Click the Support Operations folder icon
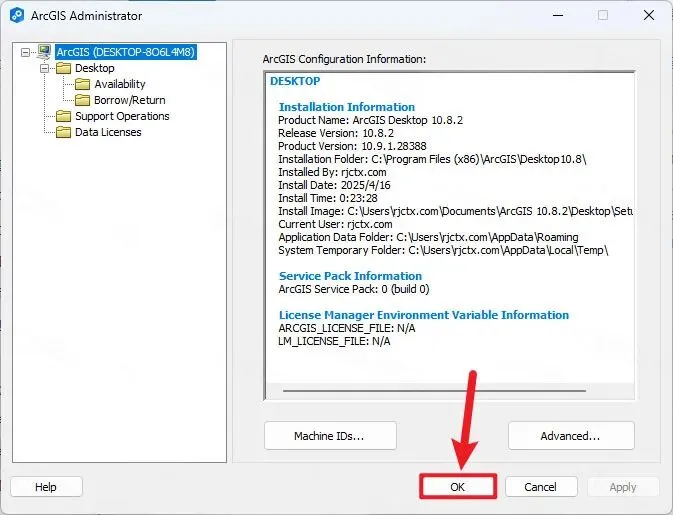This screenshot has width=673, height=515. click(64, 116)
